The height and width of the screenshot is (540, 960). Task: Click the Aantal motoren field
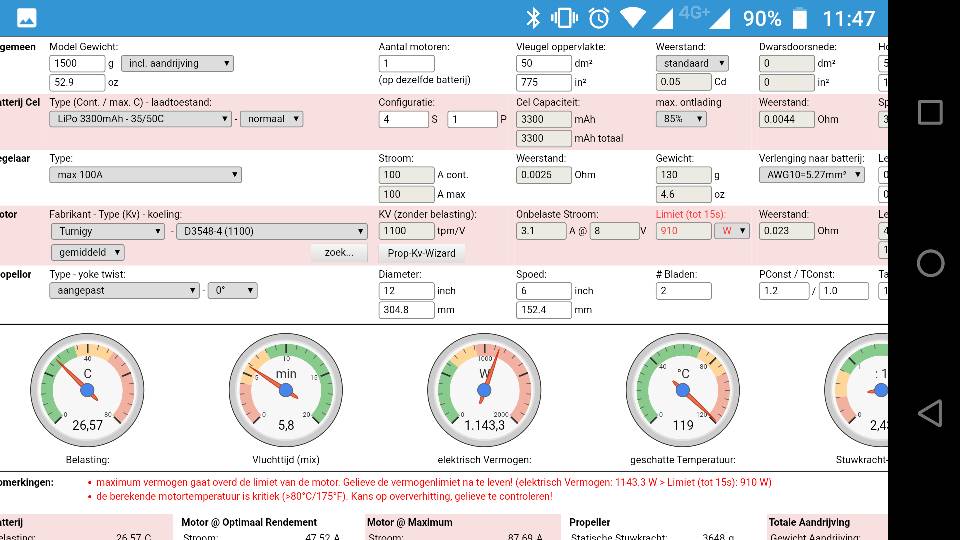[407, 63]
